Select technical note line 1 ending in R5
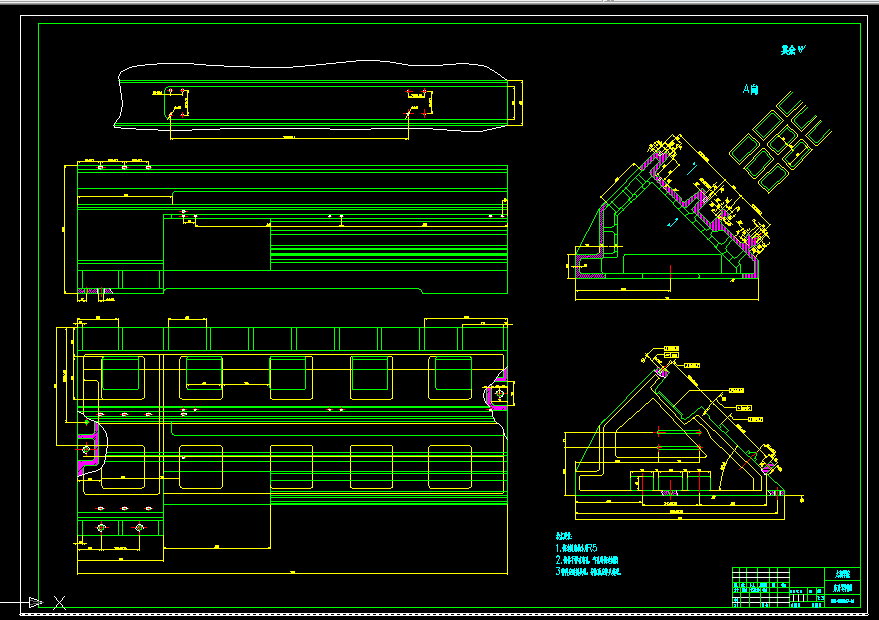The image size is (879, 620). (576, 548)
